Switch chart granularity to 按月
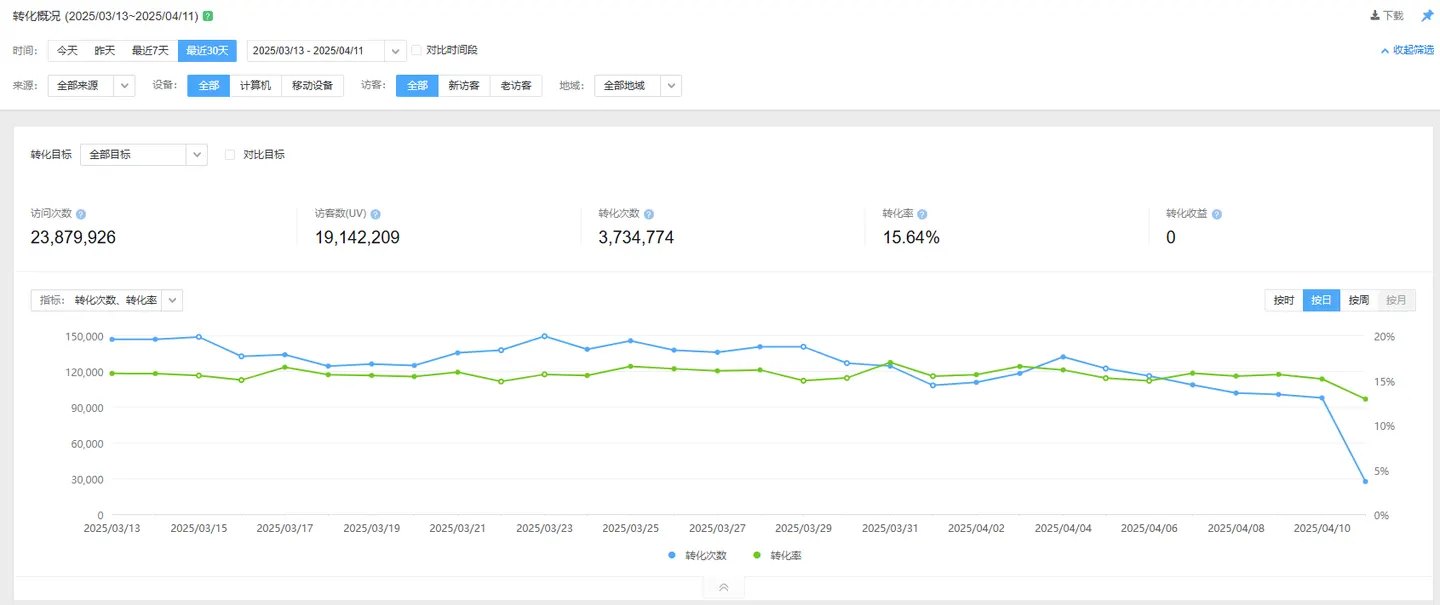 pyautogui.click(x=1396, y=300)
